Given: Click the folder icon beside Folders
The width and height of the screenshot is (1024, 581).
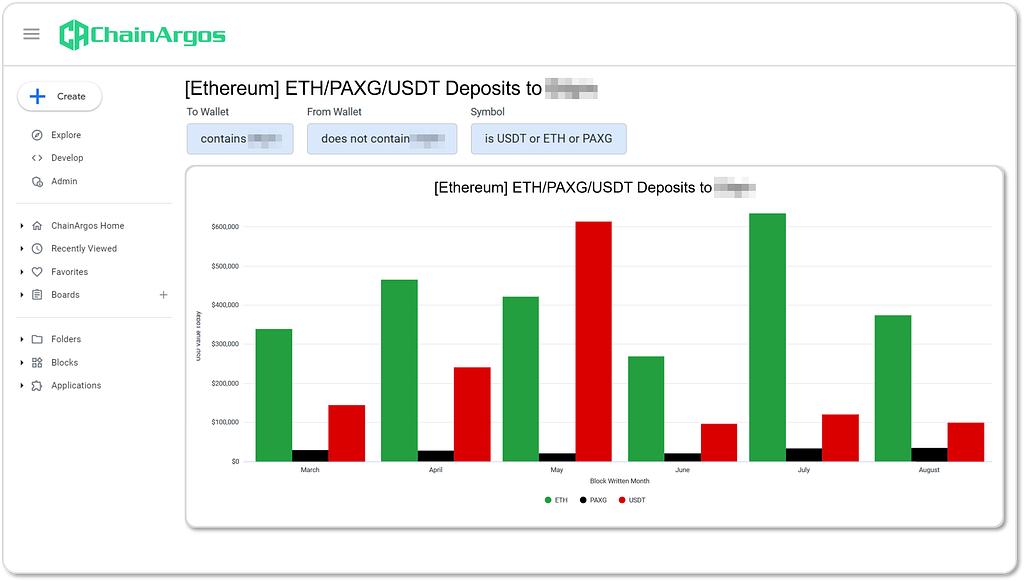Looking at the screenshot, I should tap(37, 339).
